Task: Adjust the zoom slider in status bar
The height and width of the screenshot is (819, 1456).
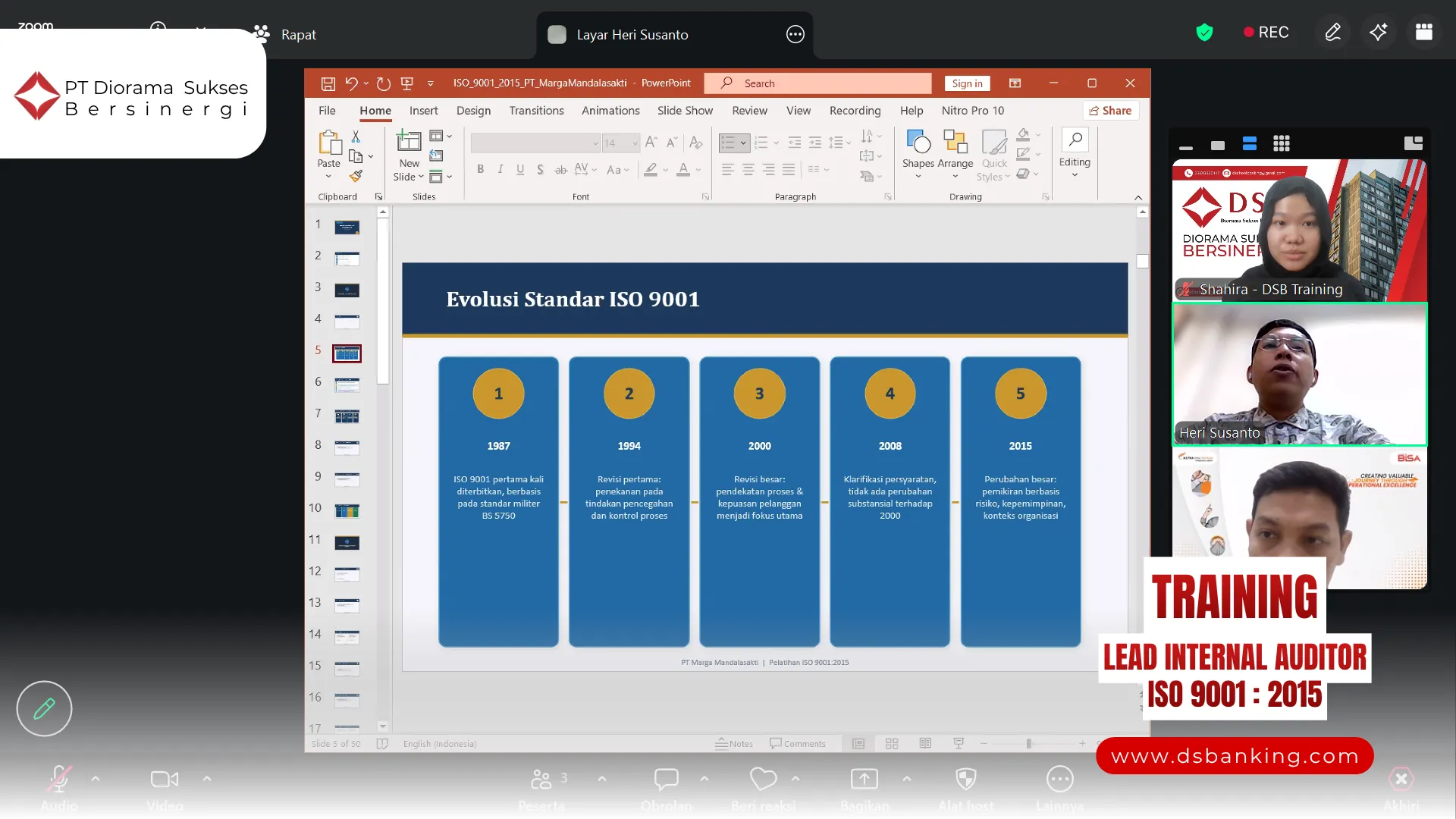Action: 1029,744
